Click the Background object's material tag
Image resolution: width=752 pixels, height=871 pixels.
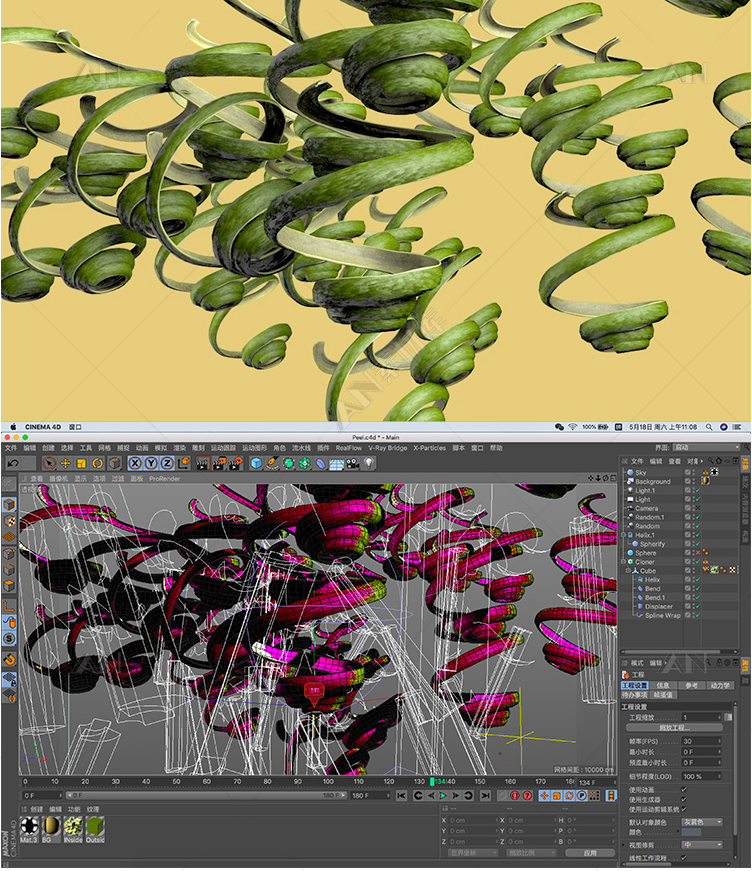point(706,481)
